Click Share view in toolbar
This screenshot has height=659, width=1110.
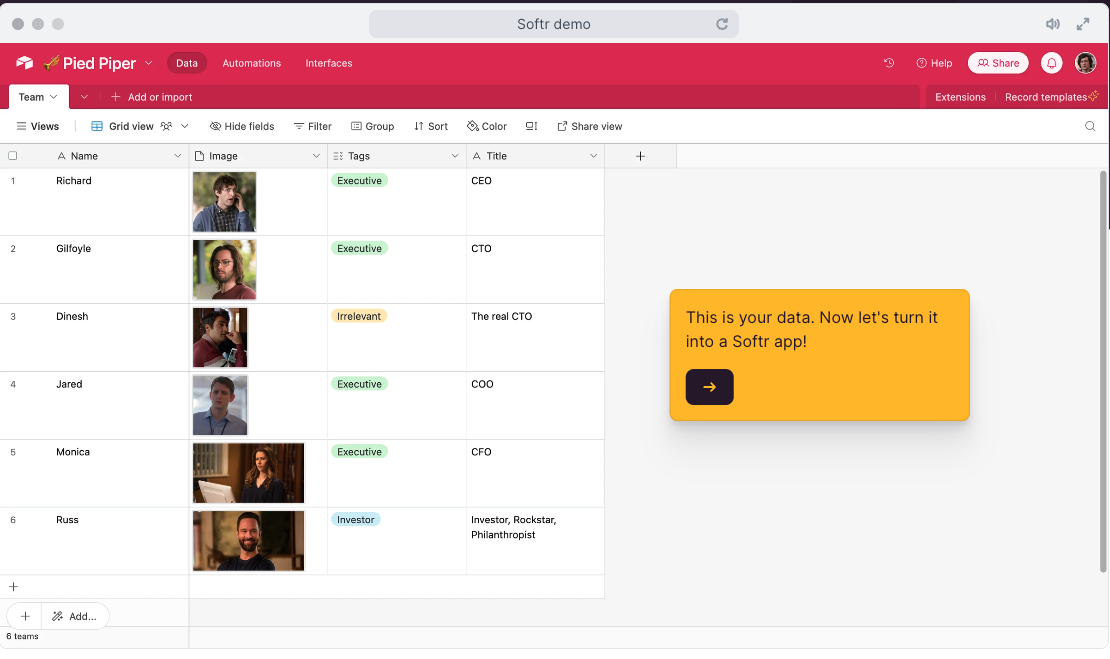point(590,126)
